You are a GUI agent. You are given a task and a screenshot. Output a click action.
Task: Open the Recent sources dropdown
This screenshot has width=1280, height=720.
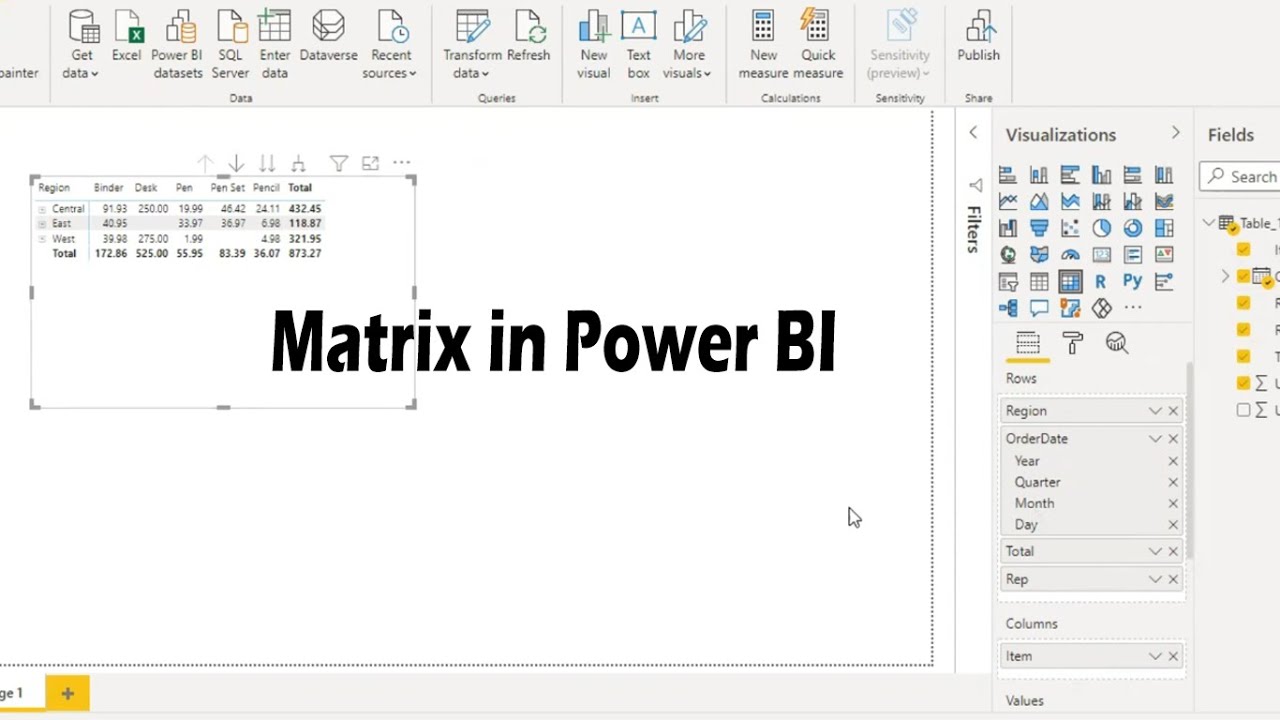[x=390, y=45]
